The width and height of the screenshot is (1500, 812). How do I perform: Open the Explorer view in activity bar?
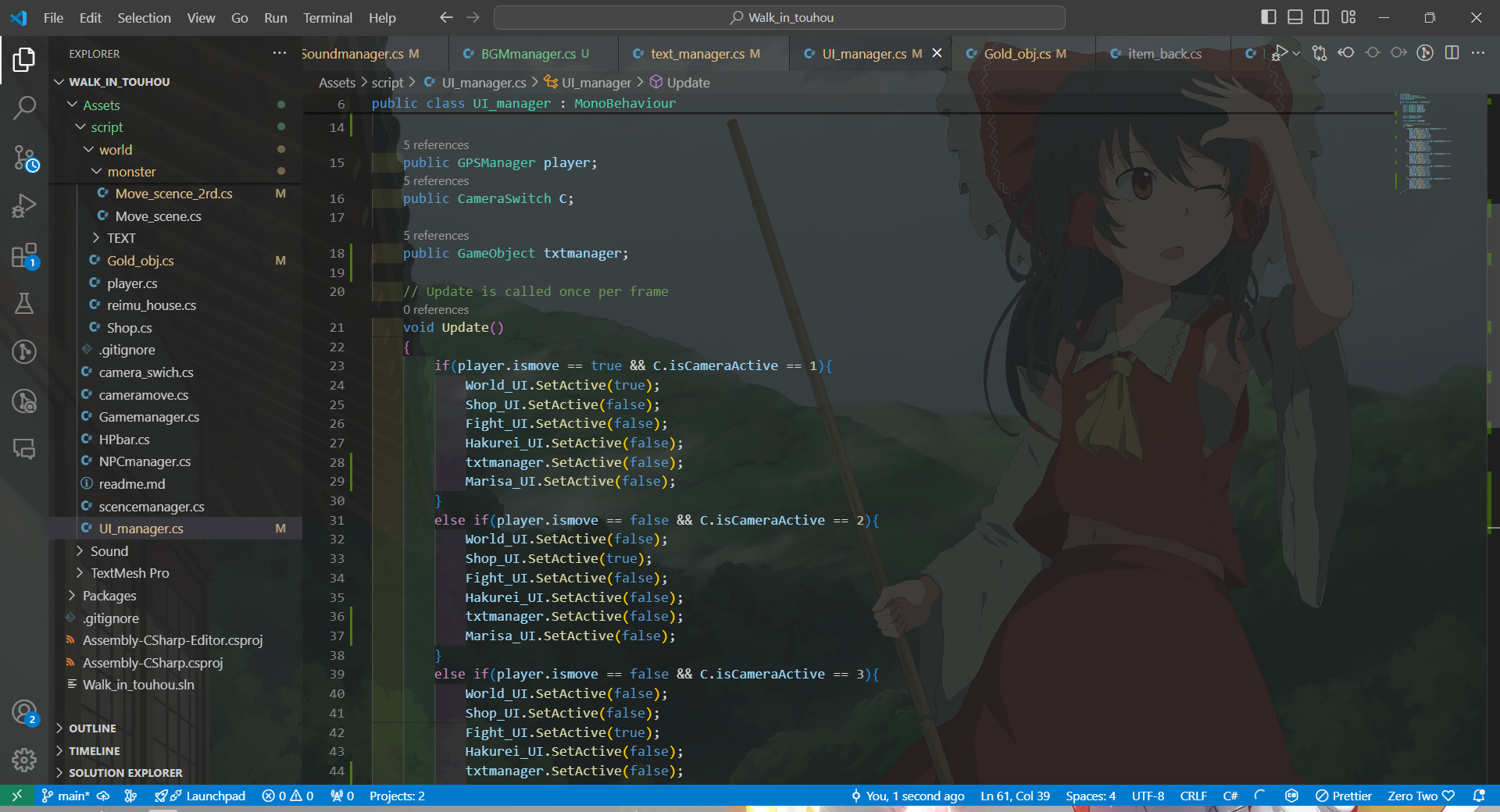point(24,59)
